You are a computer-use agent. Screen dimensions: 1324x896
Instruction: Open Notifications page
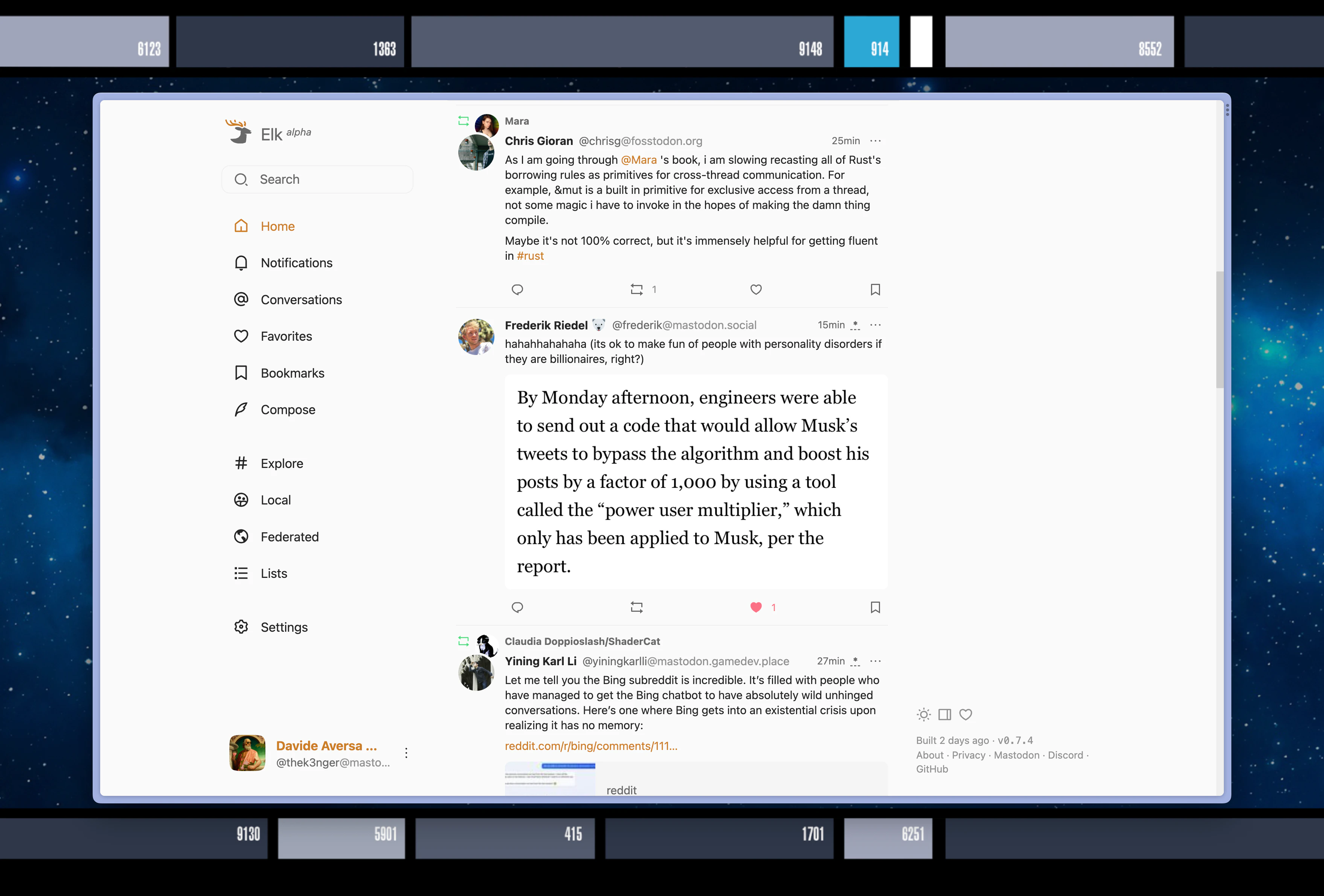click(x=283, y=263)
